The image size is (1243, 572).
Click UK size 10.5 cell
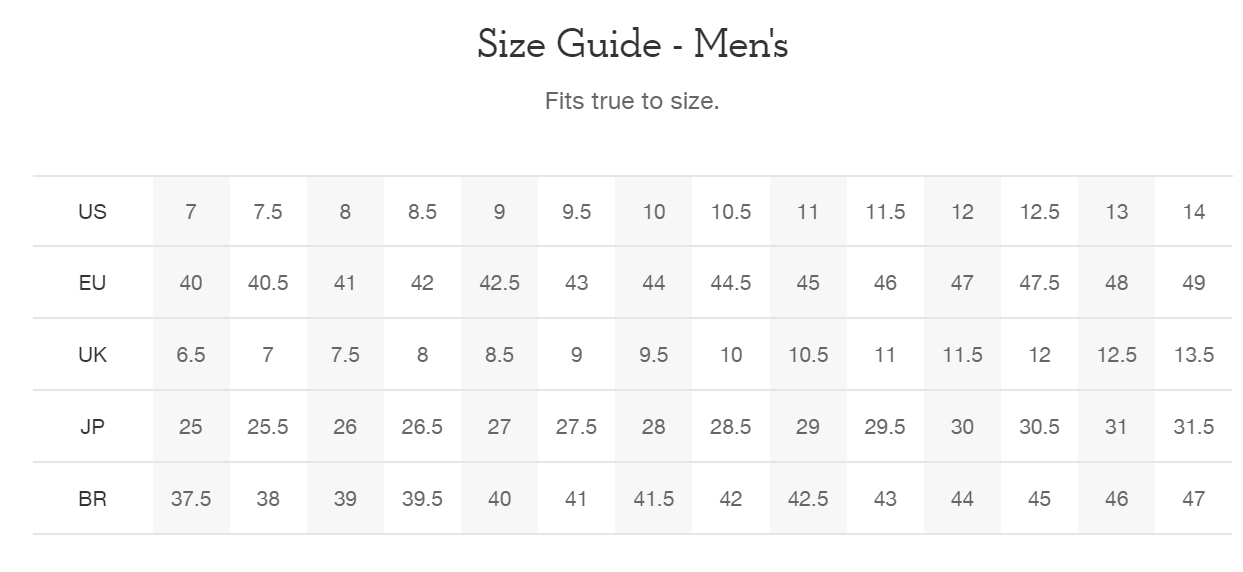pos(808,355)
